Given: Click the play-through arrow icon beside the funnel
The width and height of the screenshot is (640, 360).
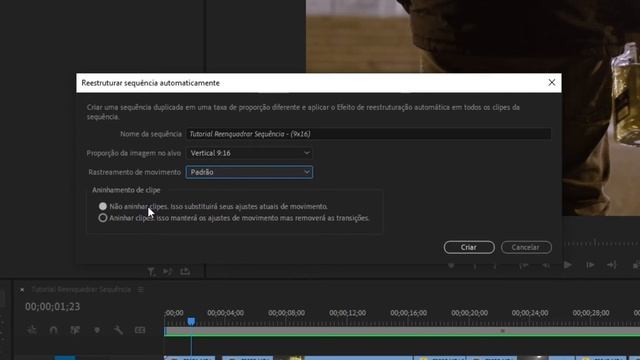Looking at the screenshot, I should tap(167, 272).
